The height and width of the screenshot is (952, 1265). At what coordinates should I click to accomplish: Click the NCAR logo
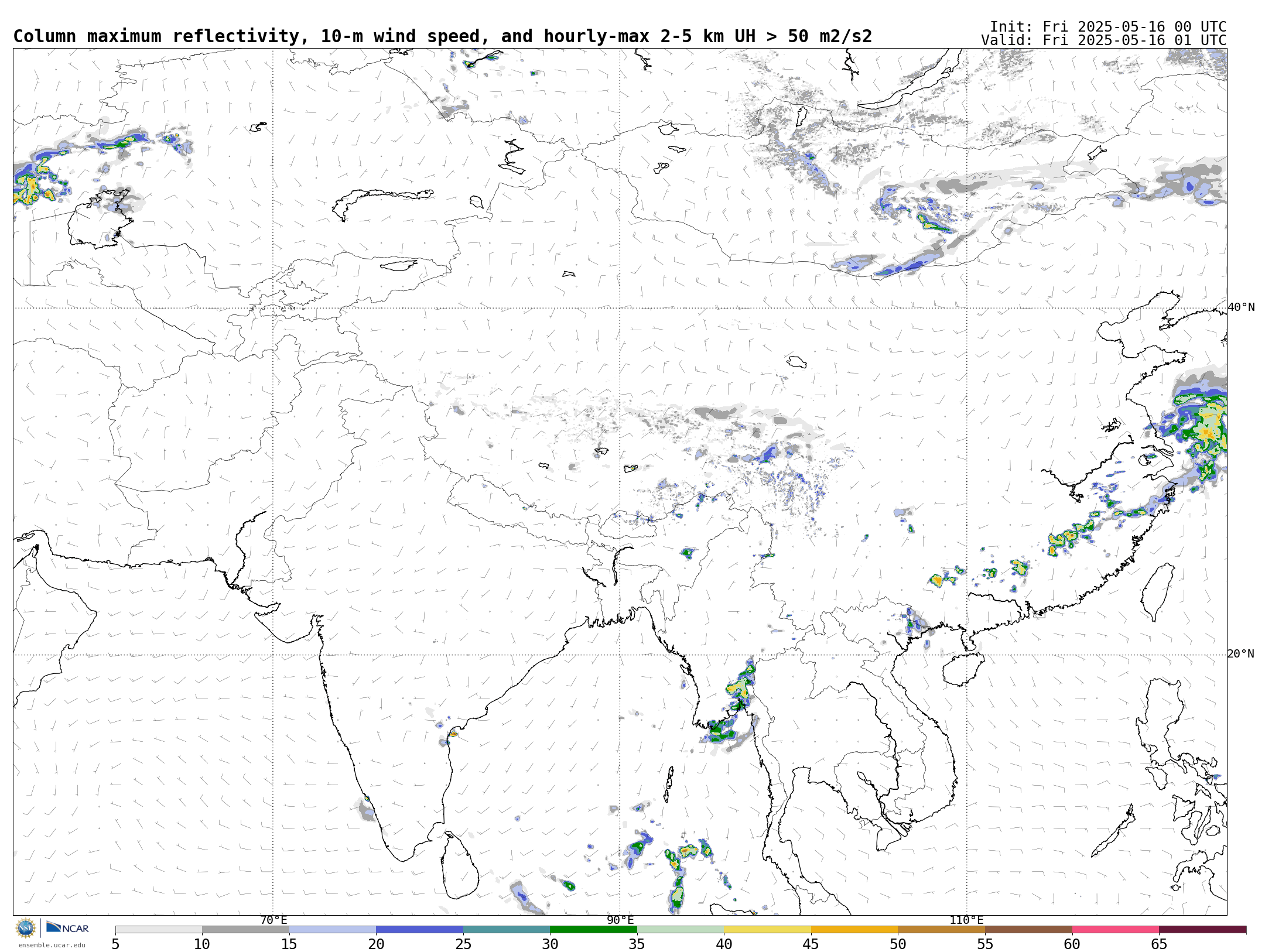[67, 927]
